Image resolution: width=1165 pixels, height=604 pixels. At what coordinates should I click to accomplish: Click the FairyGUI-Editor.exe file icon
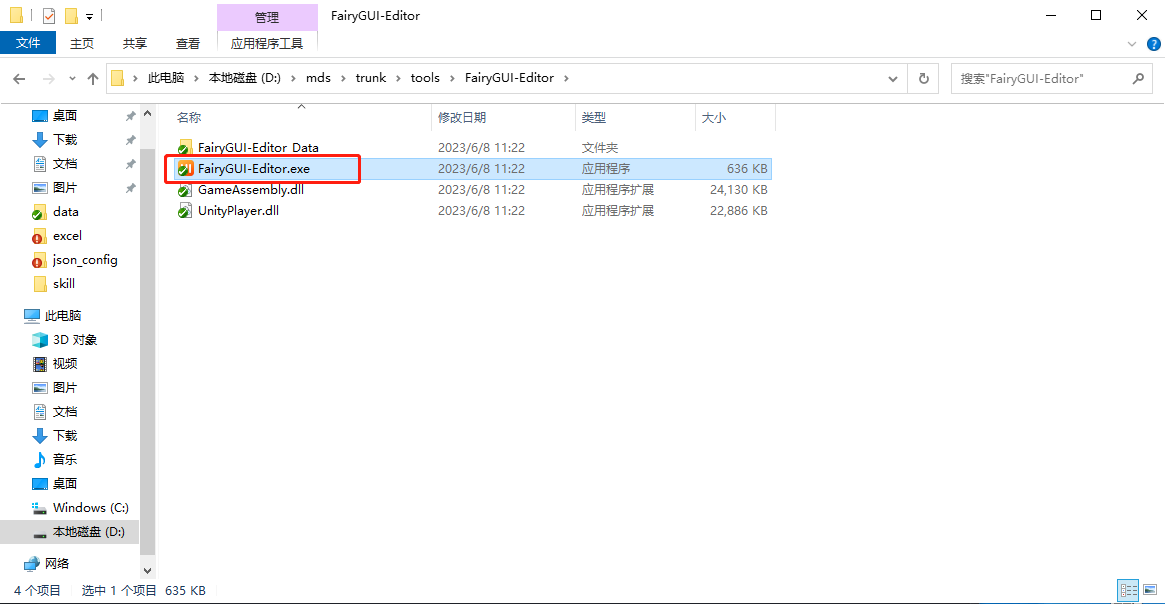click(184, 169)
